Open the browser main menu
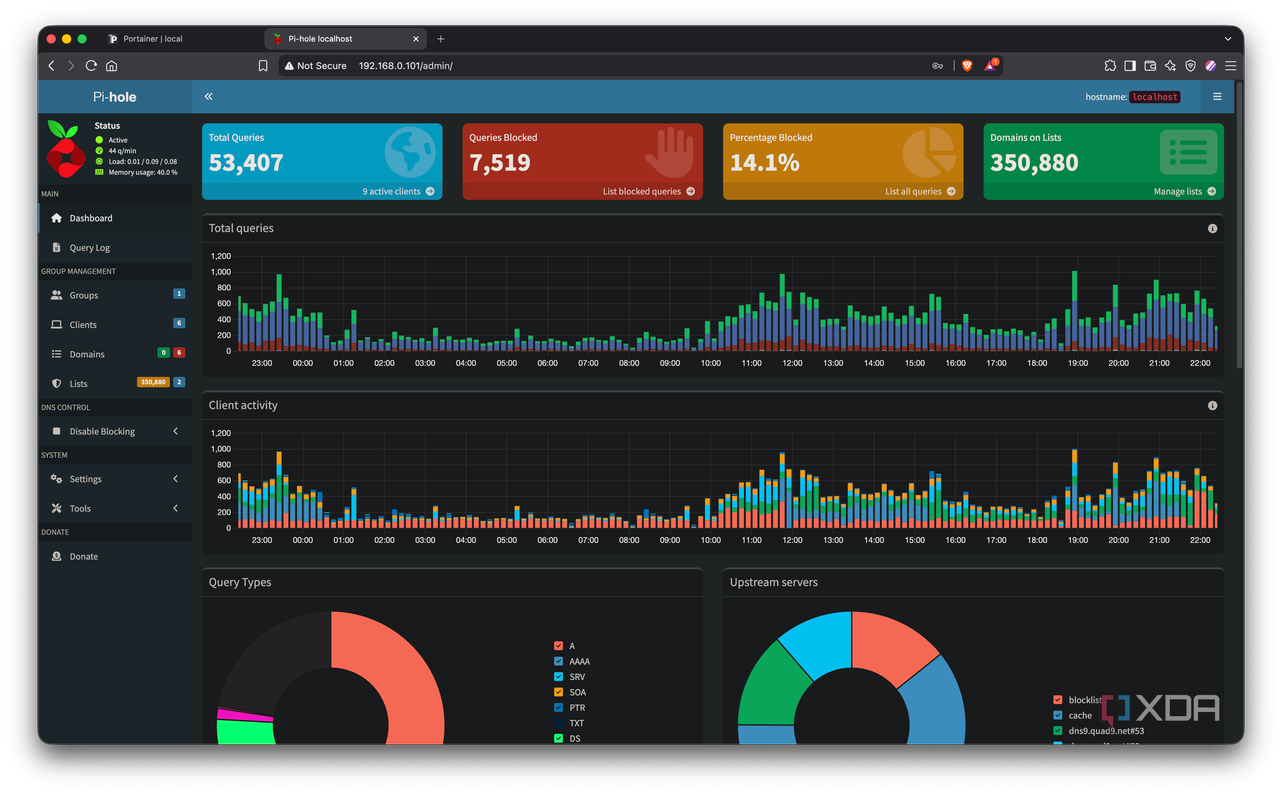 (x=1231, y=66)
